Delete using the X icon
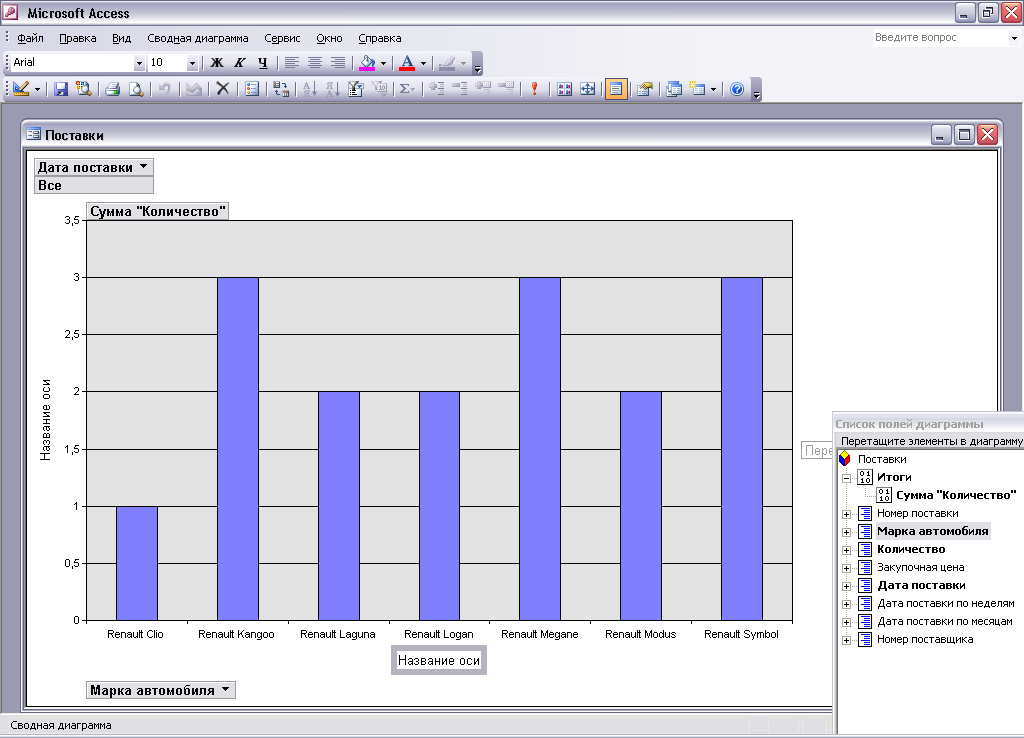Screen dimensions: 1024x738 pyautogui.click(x=223, y=89)
